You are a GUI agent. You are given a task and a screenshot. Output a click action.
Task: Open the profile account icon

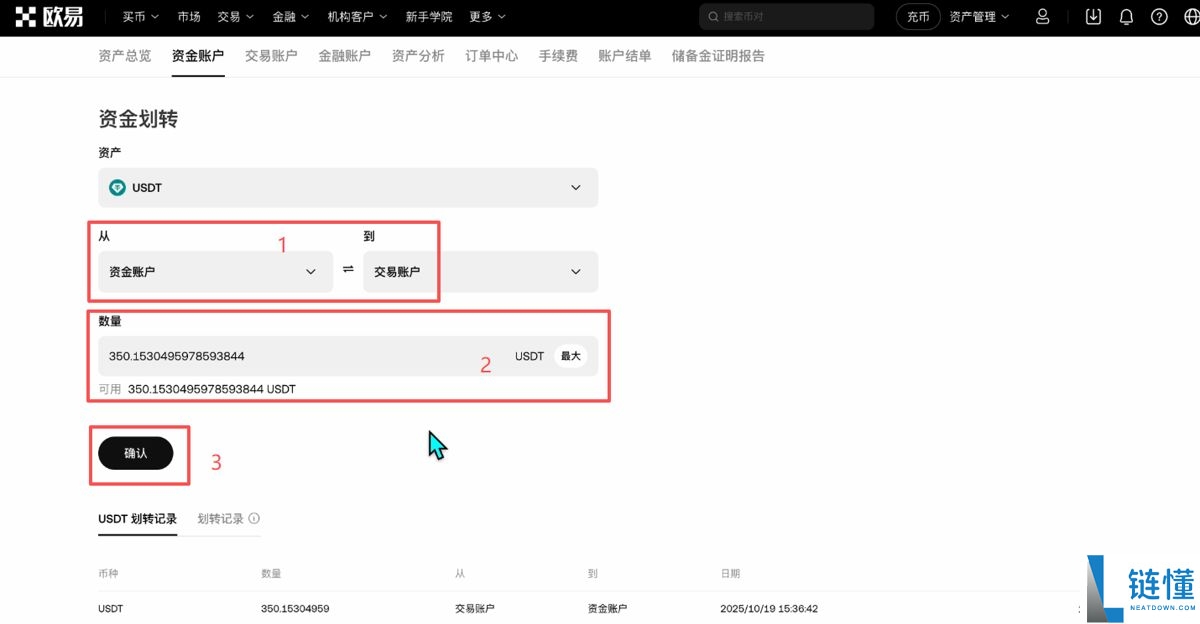coord(1042,16)
